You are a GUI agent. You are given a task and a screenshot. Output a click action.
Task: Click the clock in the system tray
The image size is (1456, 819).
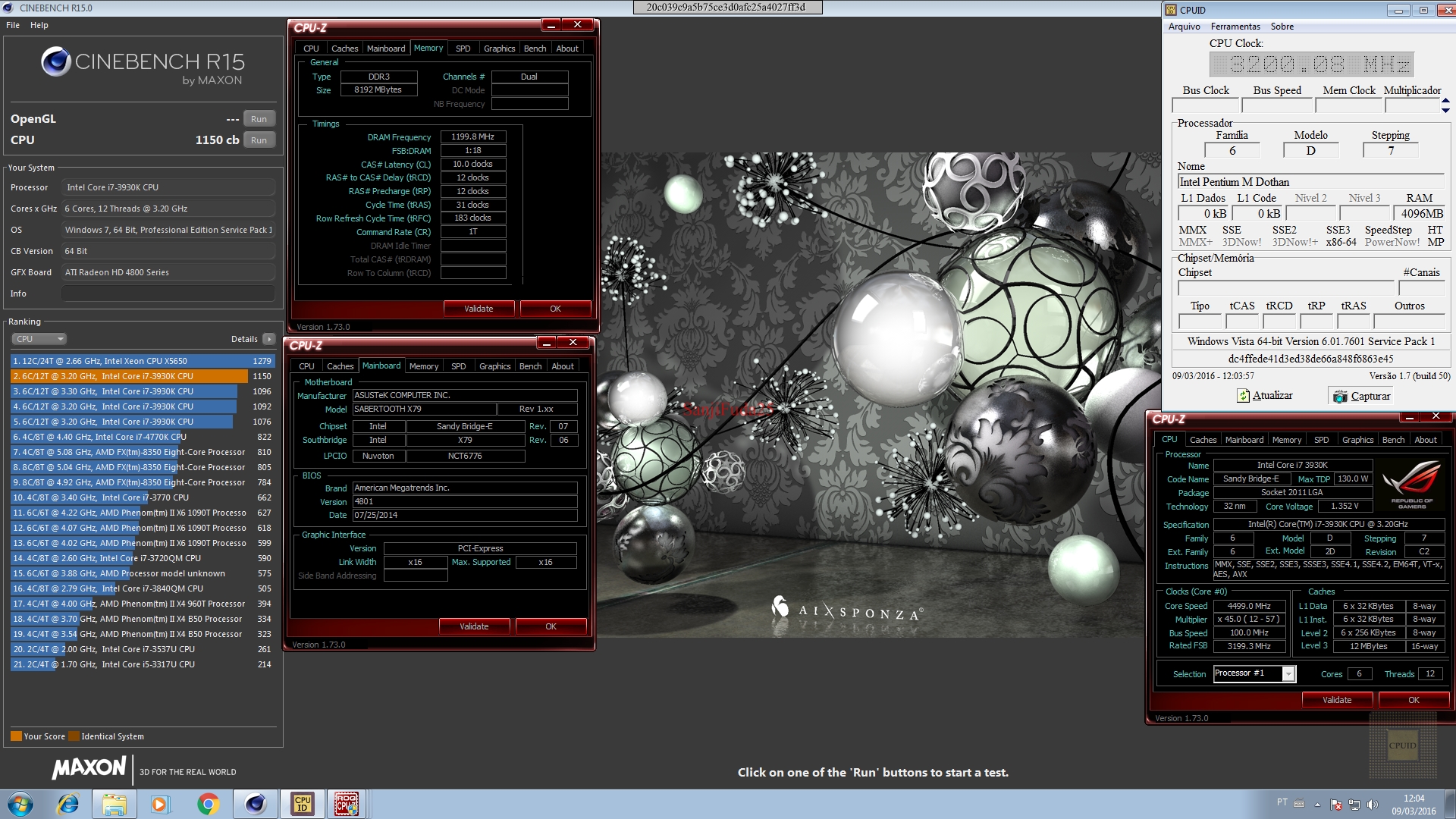[1414, 804]
